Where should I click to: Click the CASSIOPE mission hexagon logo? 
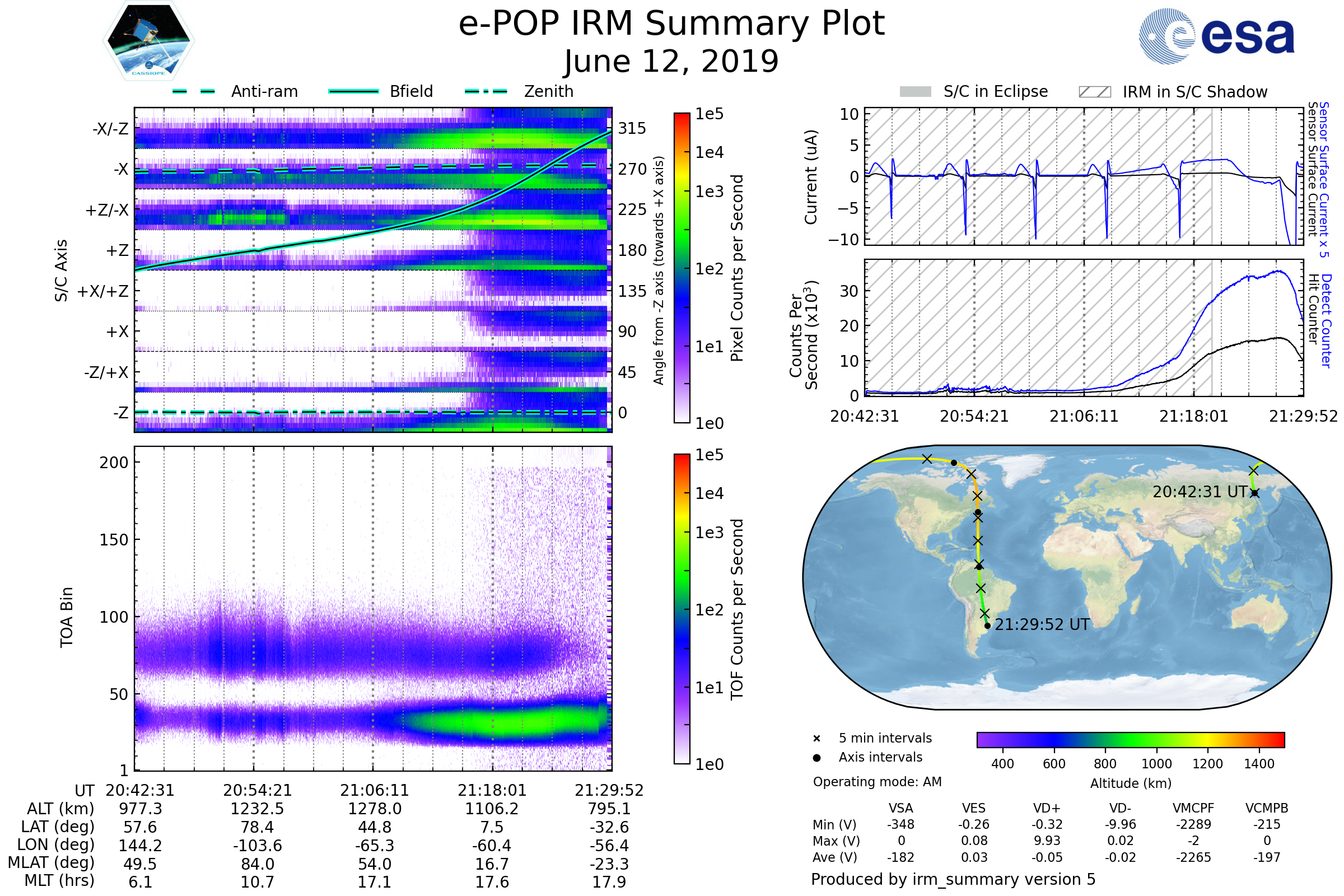148,40
